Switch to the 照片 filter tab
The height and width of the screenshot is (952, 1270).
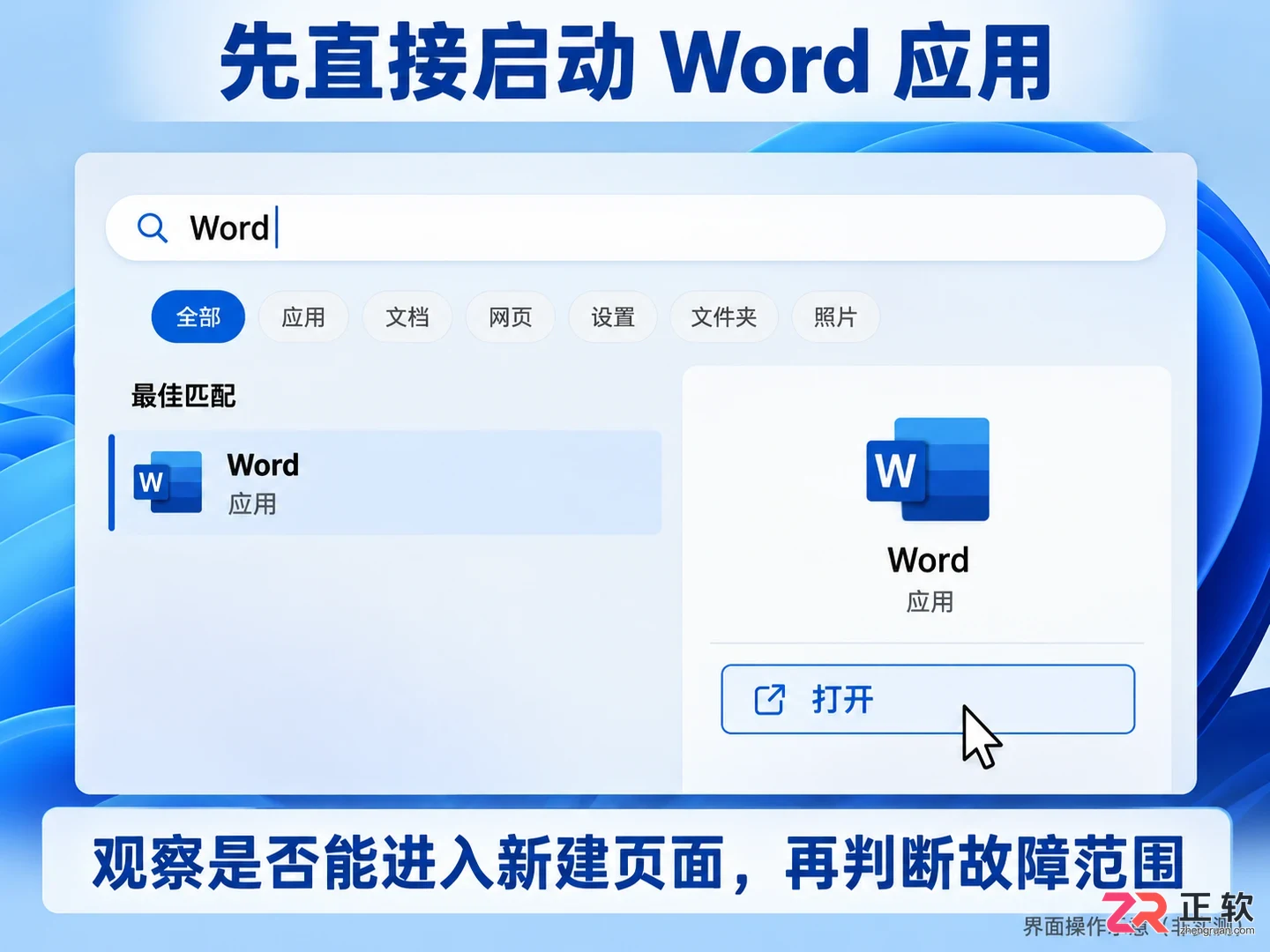tap(835, 316)
